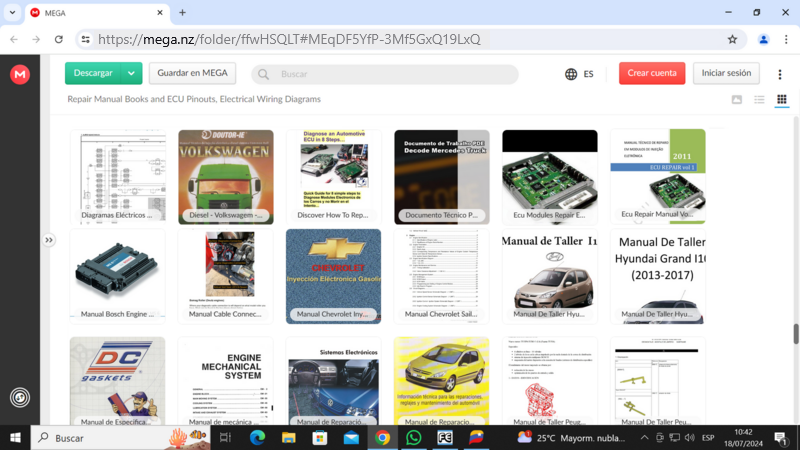The height and width of the screenshot is (450, 800).
Task: Open the MEGA three-dot more menu
Action: pyautogui.click(x=780, y=74)
